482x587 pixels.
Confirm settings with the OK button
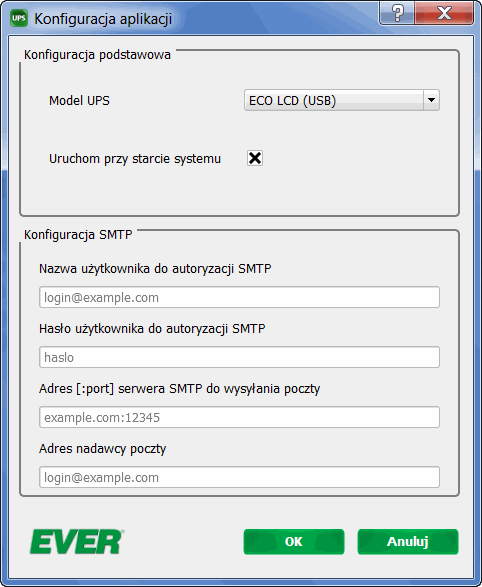(294, 542)
